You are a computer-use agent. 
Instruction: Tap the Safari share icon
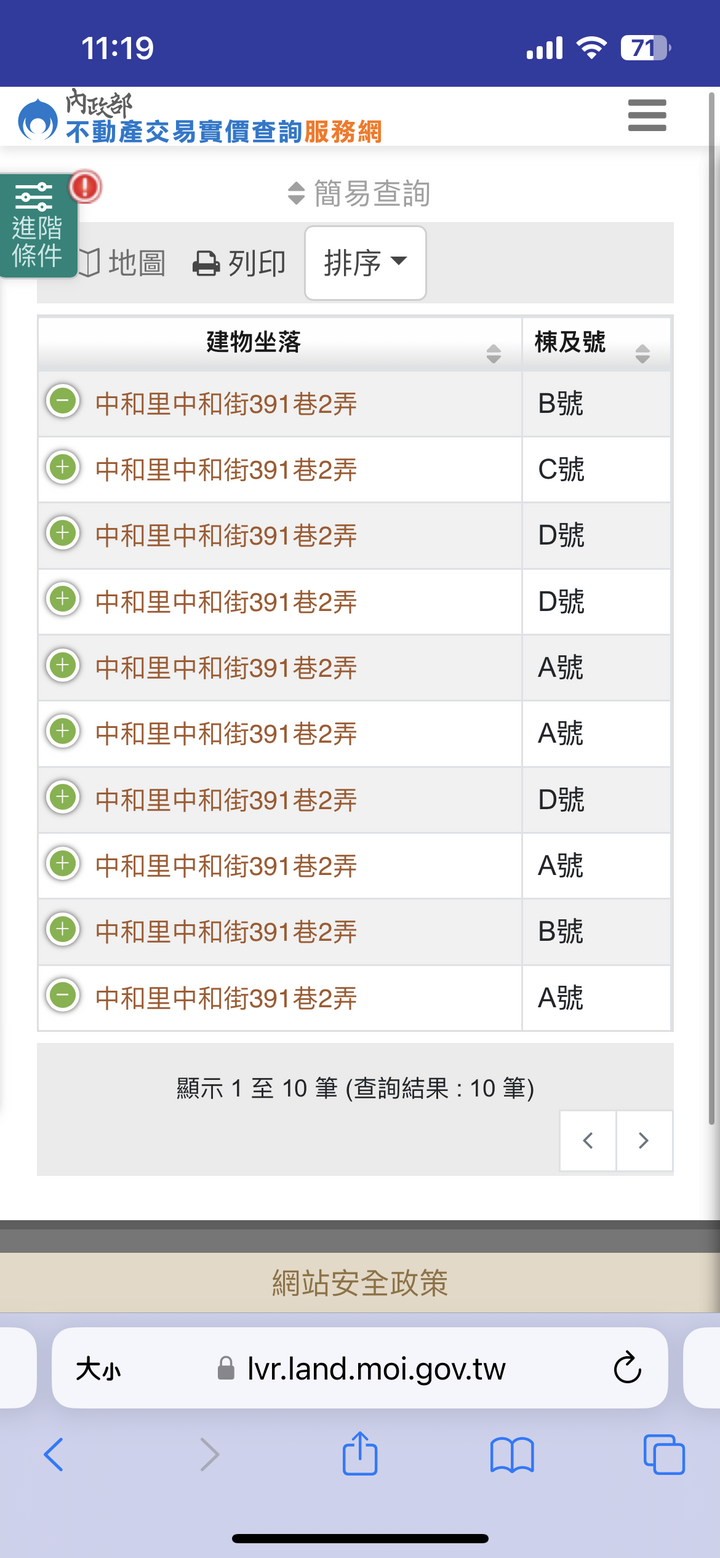coord(360,1454)
